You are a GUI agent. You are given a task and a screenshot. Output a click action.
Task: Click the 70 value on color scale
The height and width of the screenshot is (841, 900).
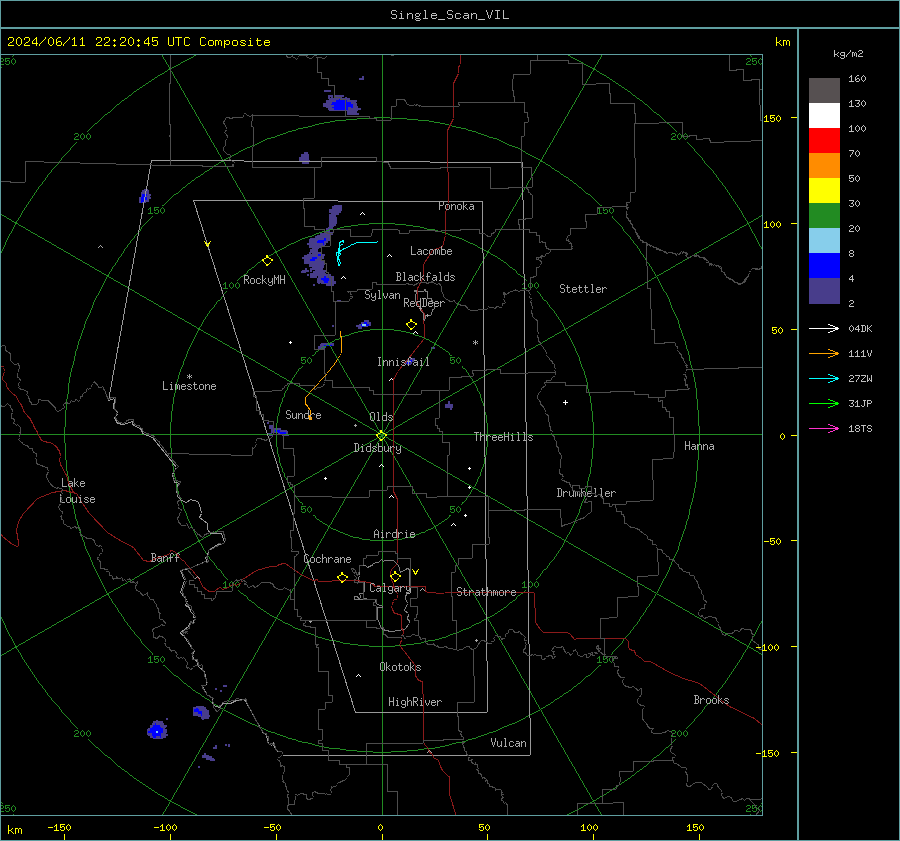click(x=854, y=153)
